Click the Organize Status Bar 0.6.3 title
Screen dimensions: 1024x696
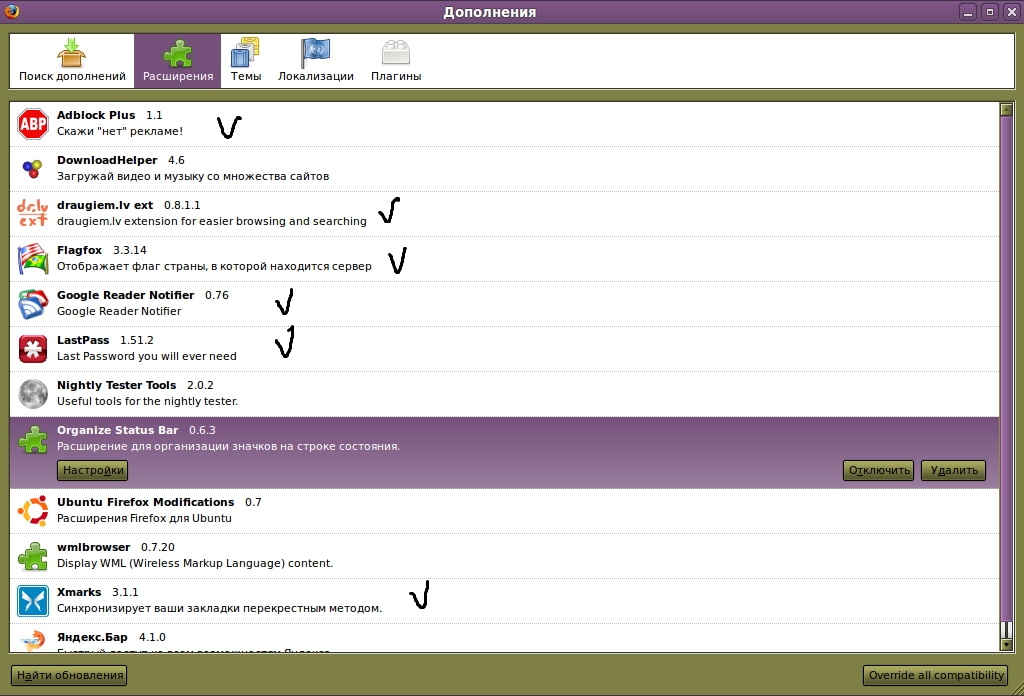(x=136, y=430)
